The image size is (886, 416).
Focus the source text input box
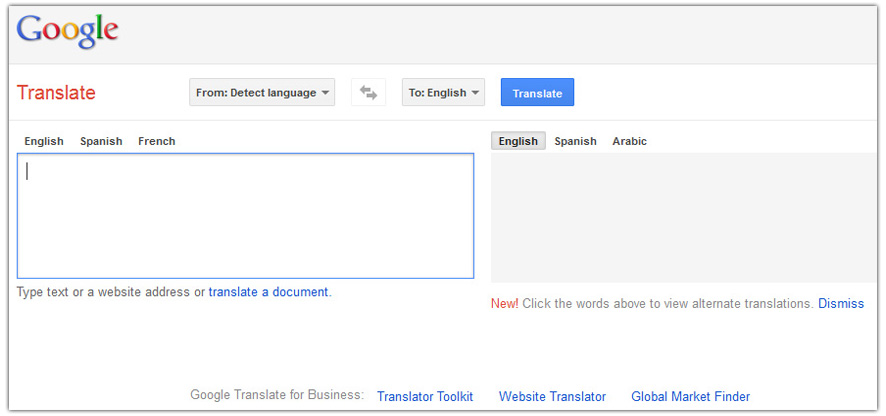[245, 216]
